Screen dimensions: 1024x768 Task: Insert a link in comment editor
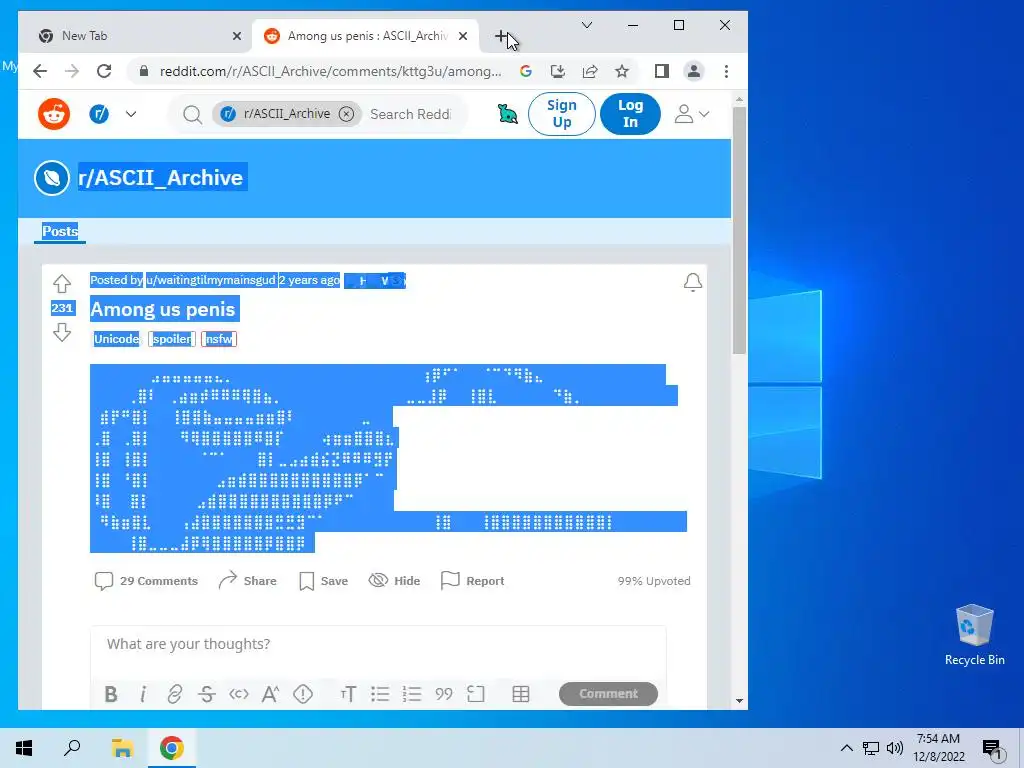(x=174, y=694)
